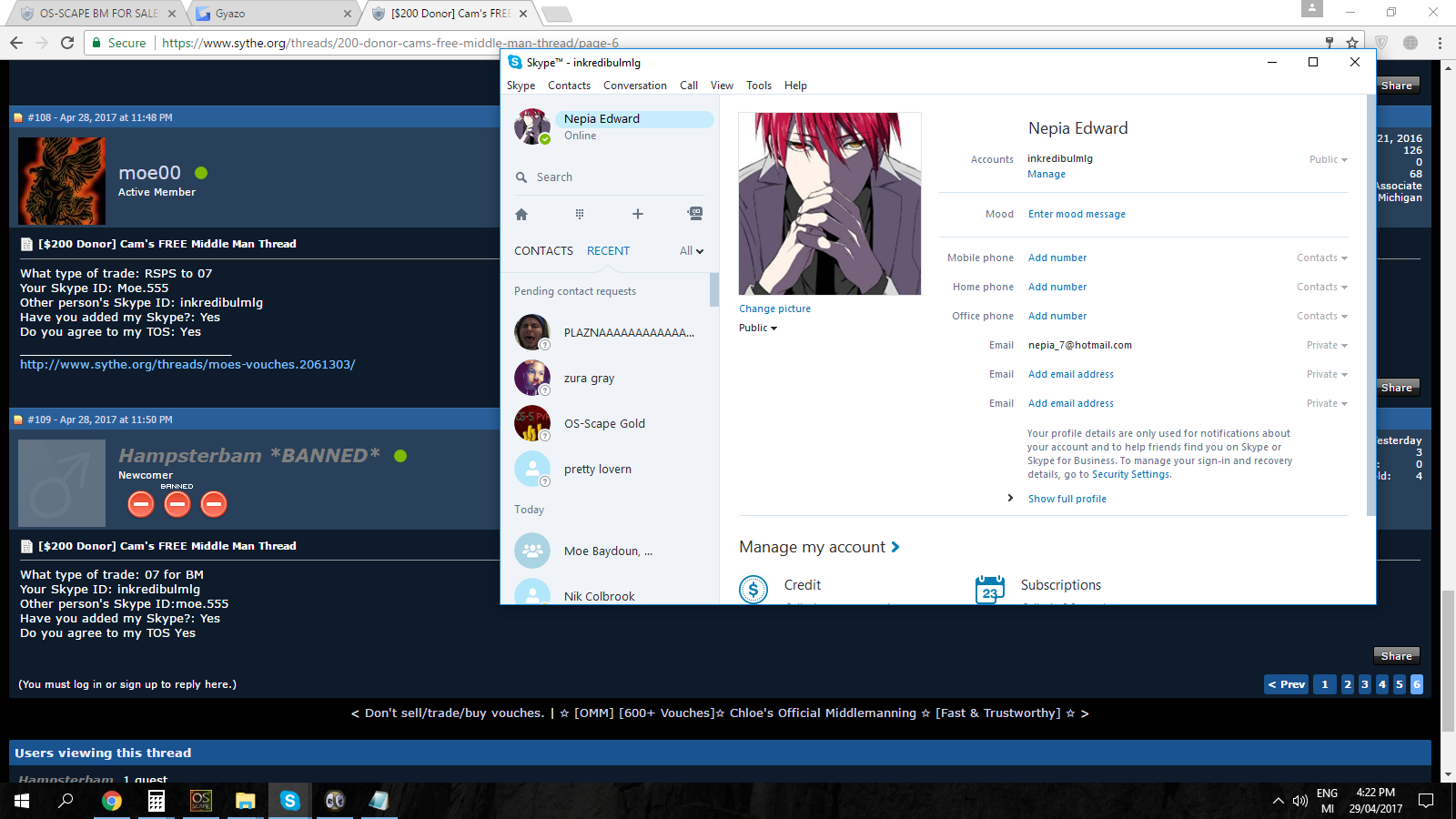Screen dimensions: 1456x819
Task: Open the Contacts menu in Skype
Action: coord(570,86)
